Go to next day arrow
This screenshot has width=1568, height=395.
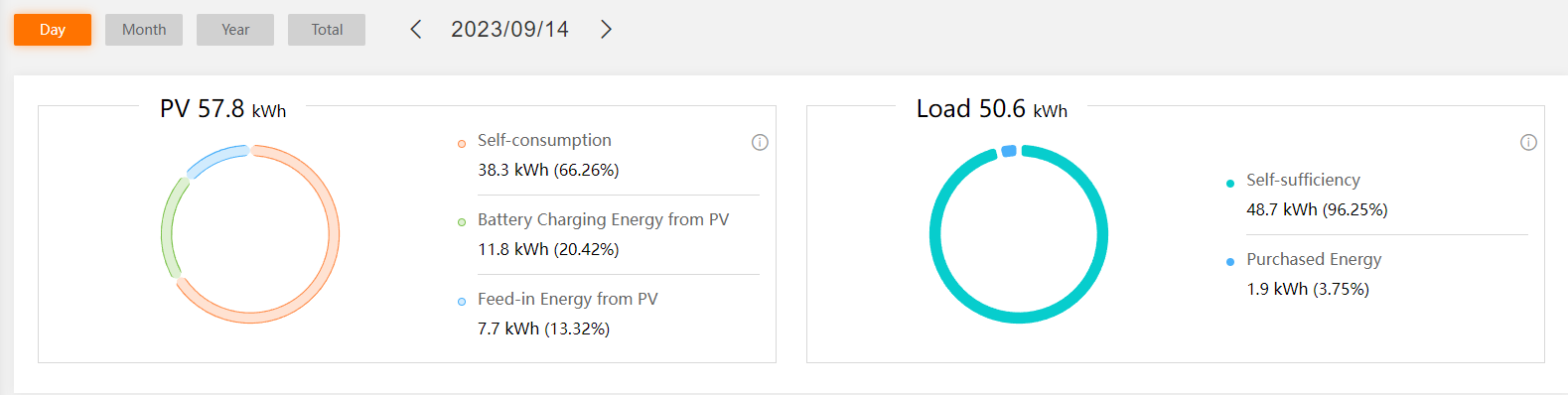(x=606, y=30)
